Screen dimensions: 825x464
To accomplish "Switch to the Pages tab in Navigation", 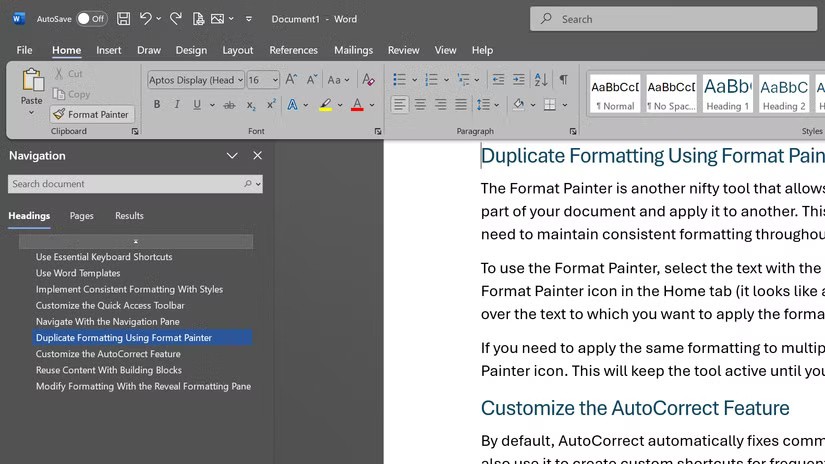I will click(x=81, y=216).
